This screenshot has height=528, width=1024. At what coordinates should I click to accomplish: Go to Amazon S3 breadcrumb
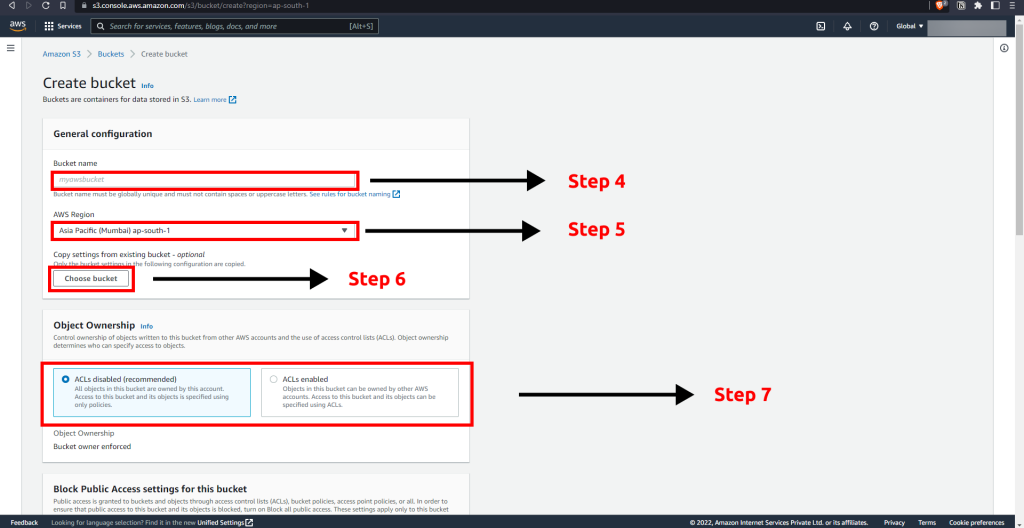61,54
